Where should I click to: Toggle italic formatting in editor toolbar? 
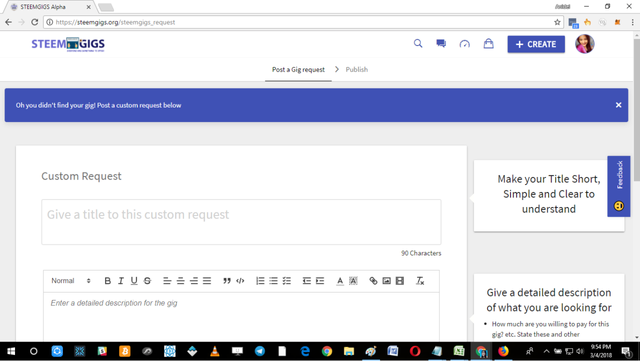pos(121,281)
